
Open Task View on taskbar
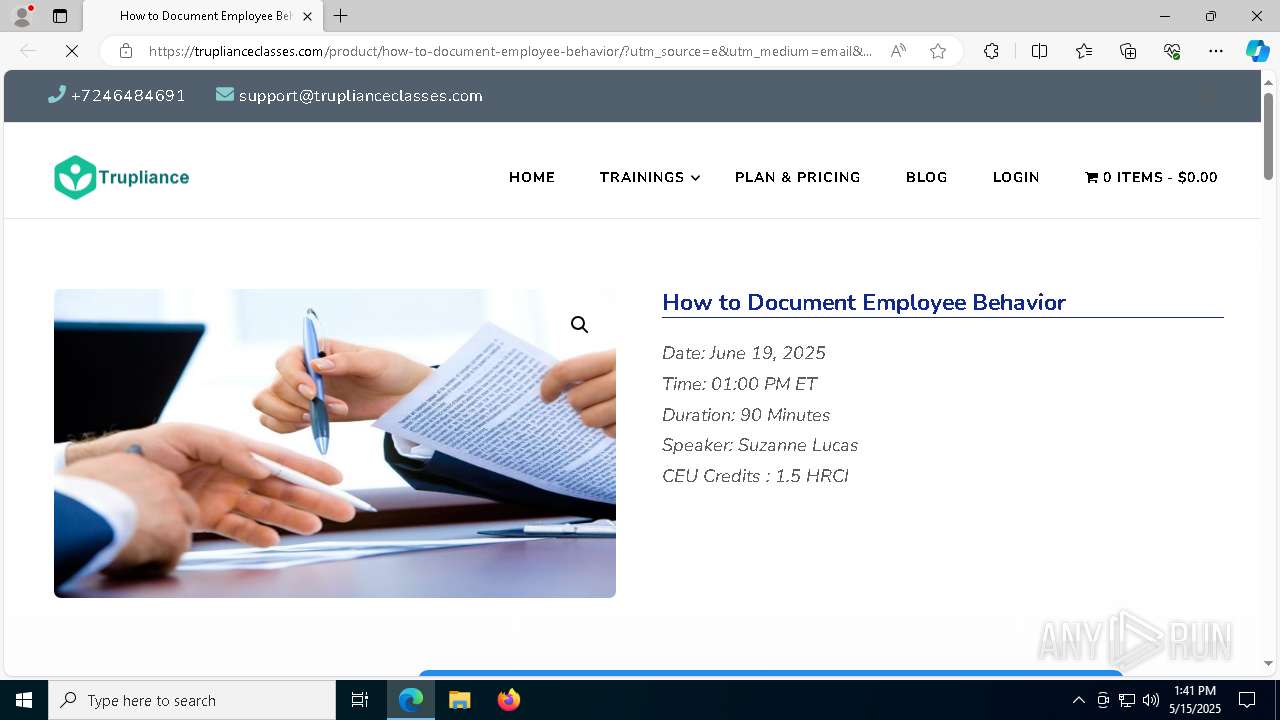tap(360, 700)
